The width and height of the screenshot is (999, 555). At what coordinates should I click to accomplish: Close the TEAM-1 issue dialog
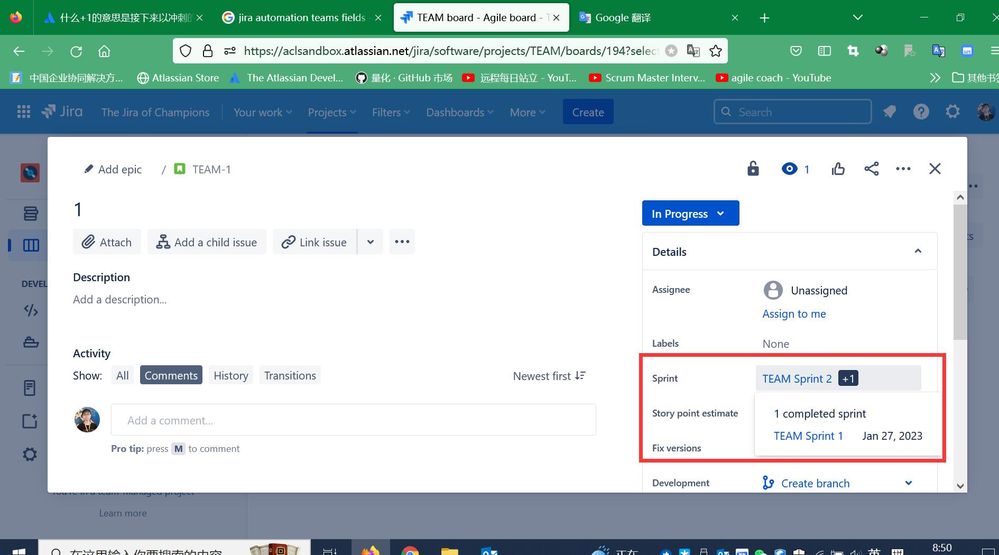(x=935, y=169)
